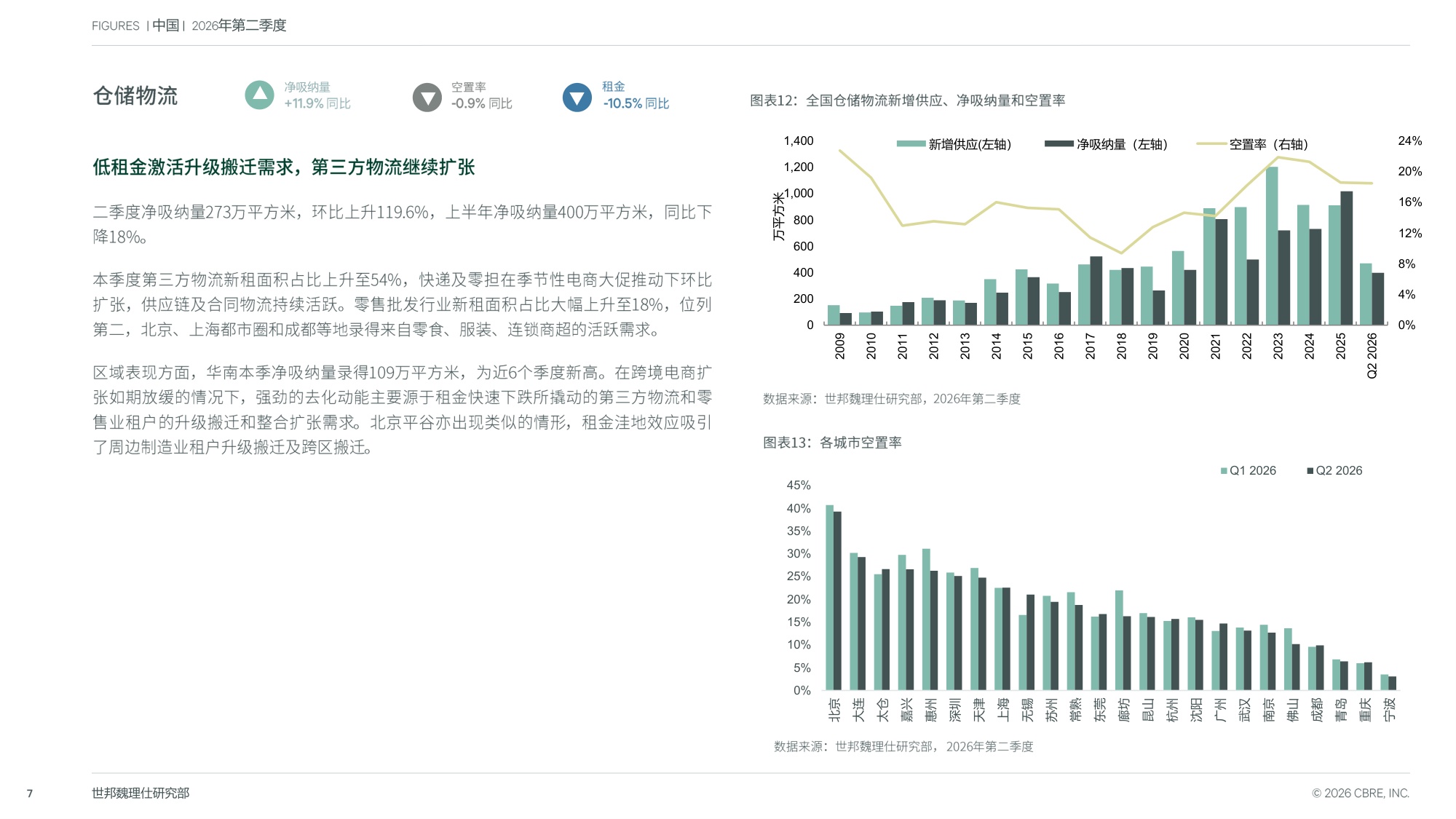Click chart title 图表12

coord(907,100)
